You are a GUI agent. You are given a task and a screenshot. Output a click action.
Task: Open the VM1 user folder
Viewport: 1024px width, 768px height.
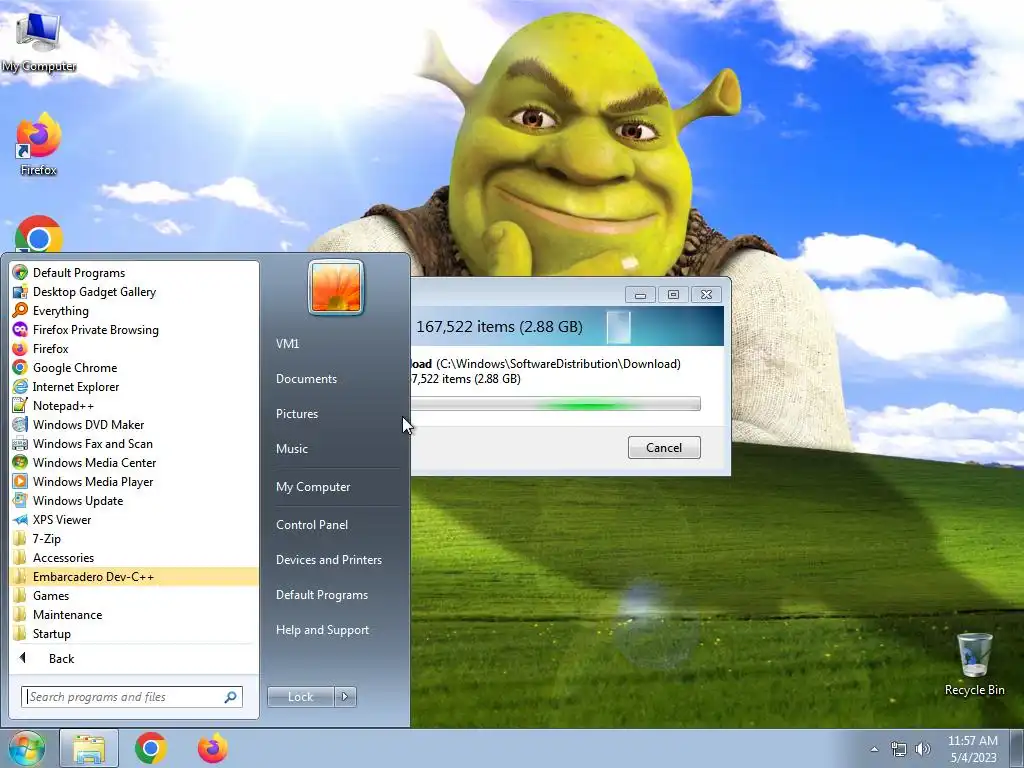(x=287, y=344)
